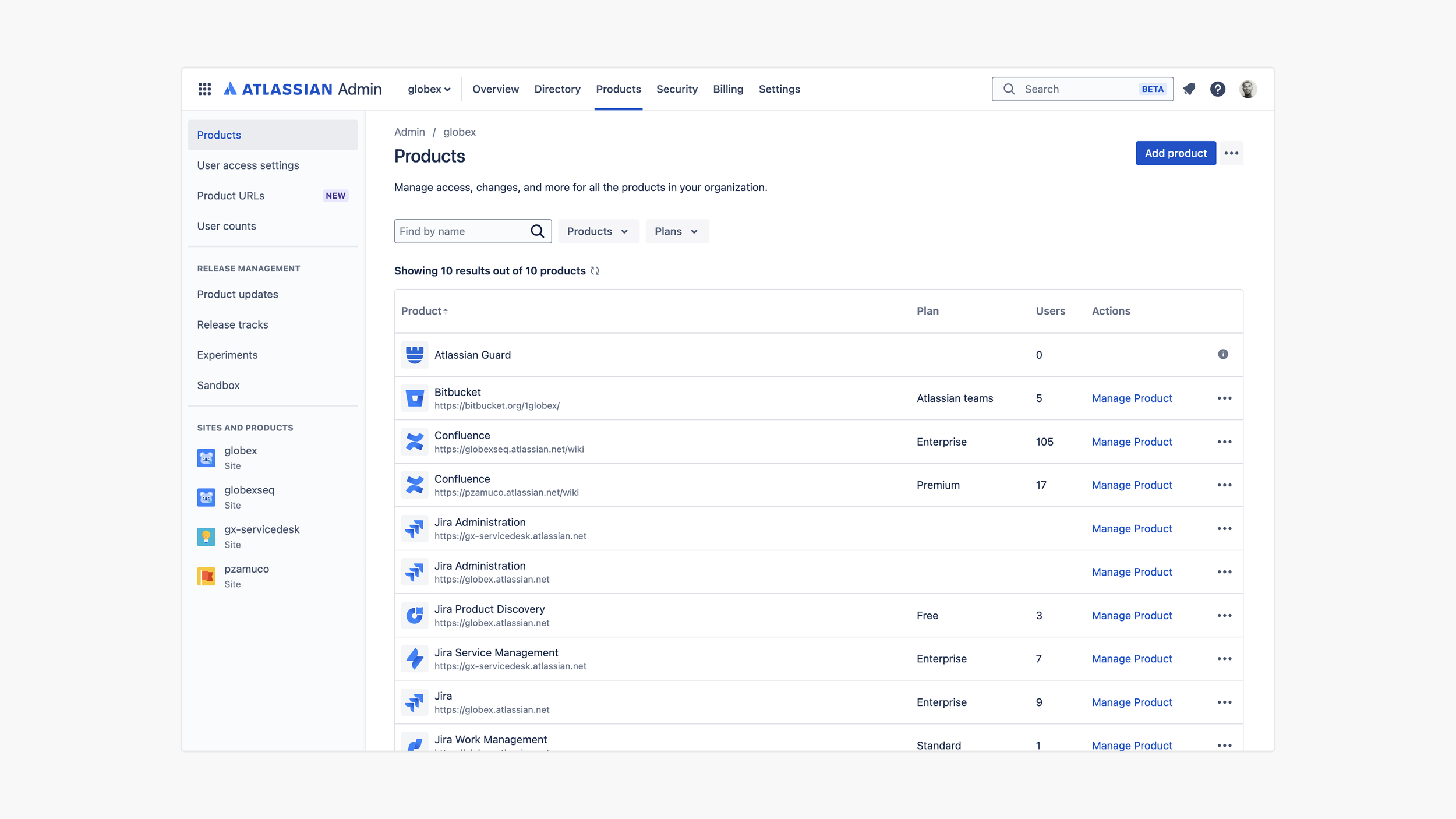This screenshot has height=819, width=1456.
Task: Click the gx-servicedesk site icon
Action: coord(206,536)
